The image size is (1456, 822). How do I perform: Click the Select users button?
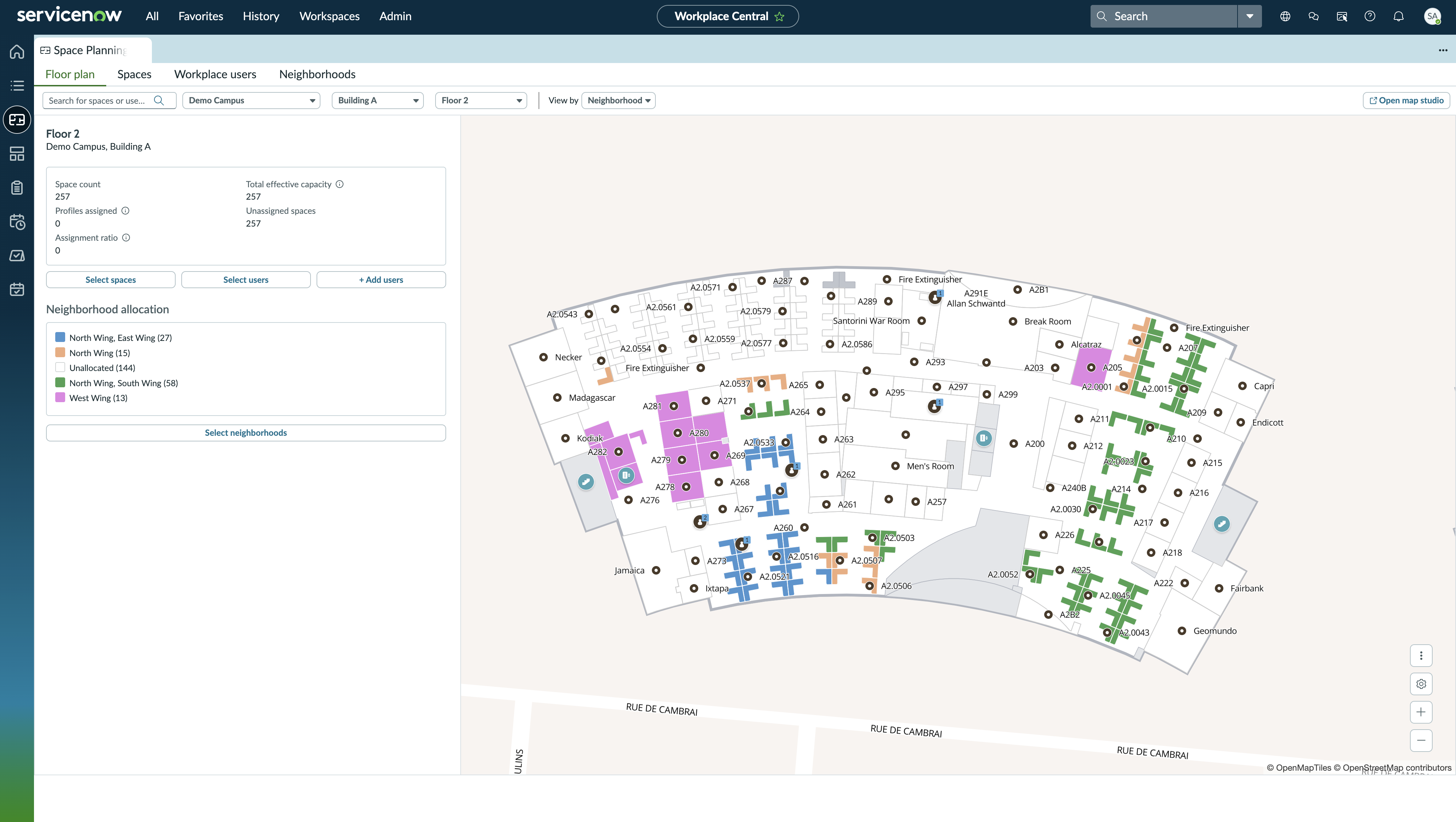[x=246, y=280]
